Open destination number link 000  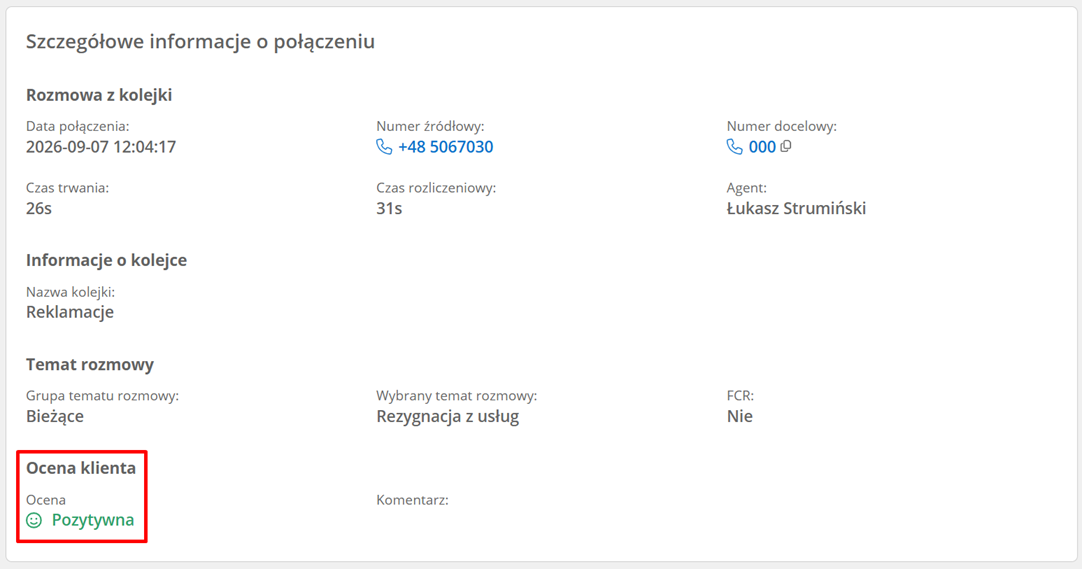tap(762, 147)
